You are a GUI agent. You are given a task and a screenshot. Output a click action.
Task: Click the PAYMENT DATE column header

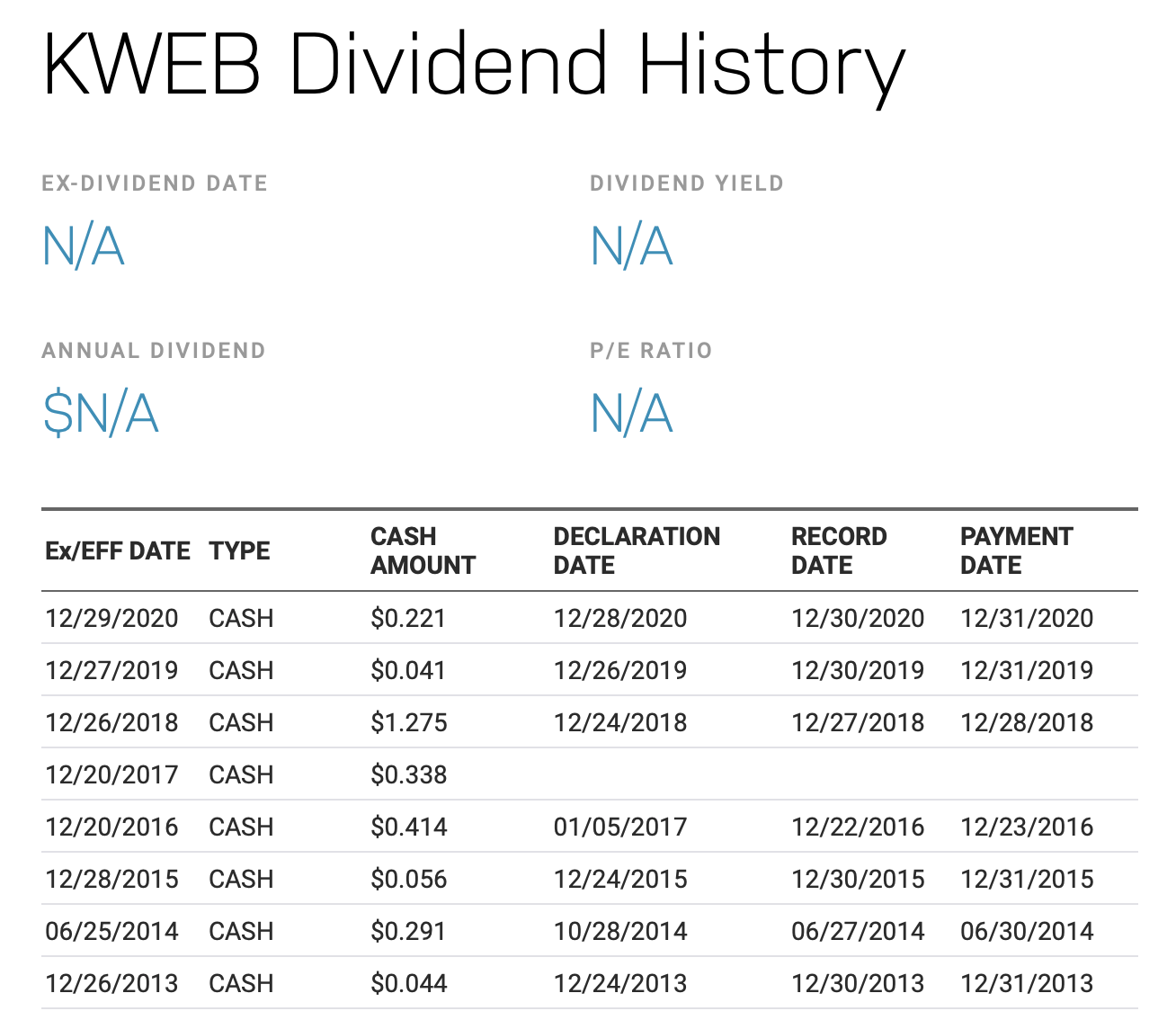tap(1016, 550)
